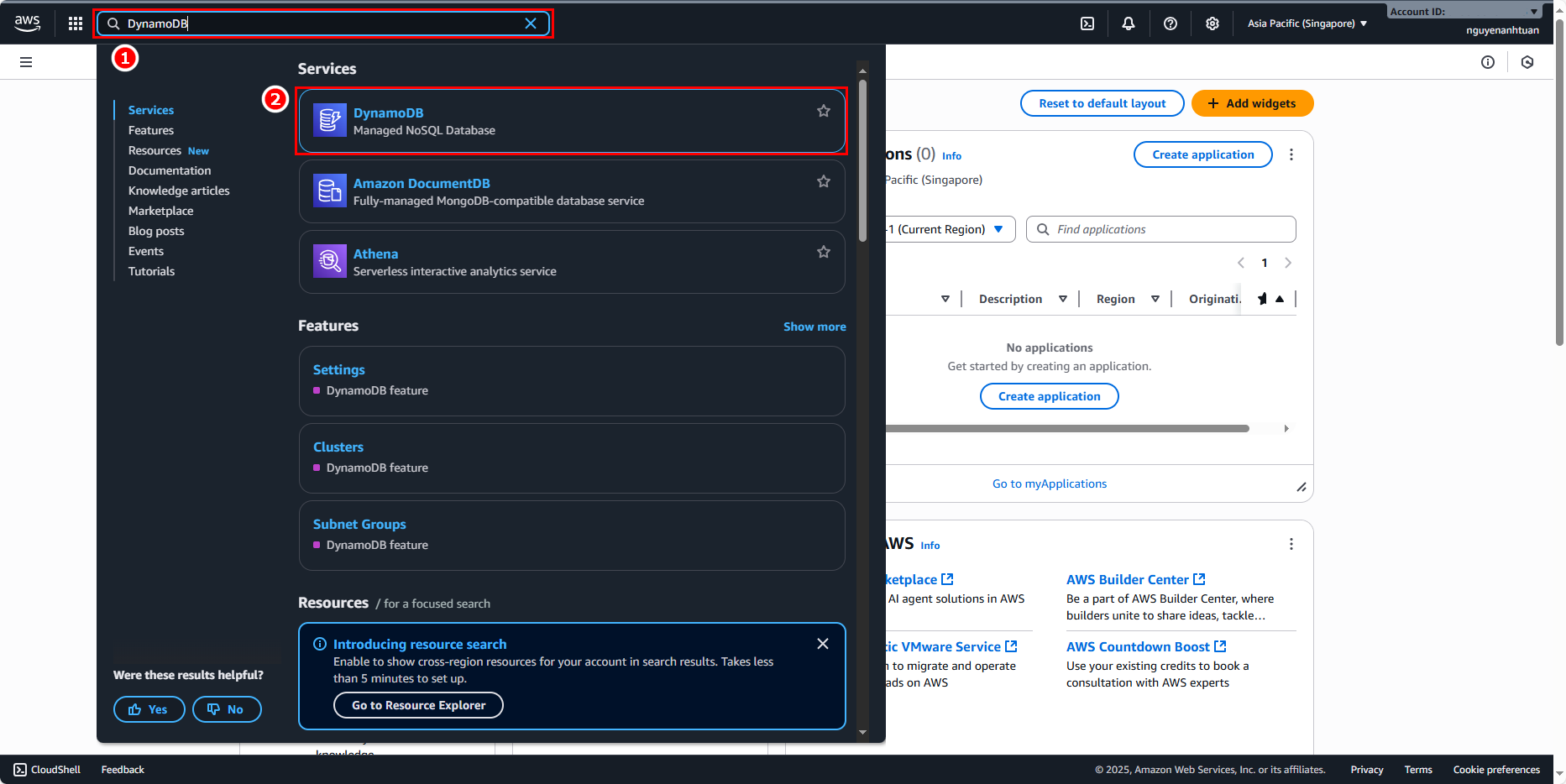1566x784 pixels.
Task: Open the help question mark icon
Action: pos(1171,24)
